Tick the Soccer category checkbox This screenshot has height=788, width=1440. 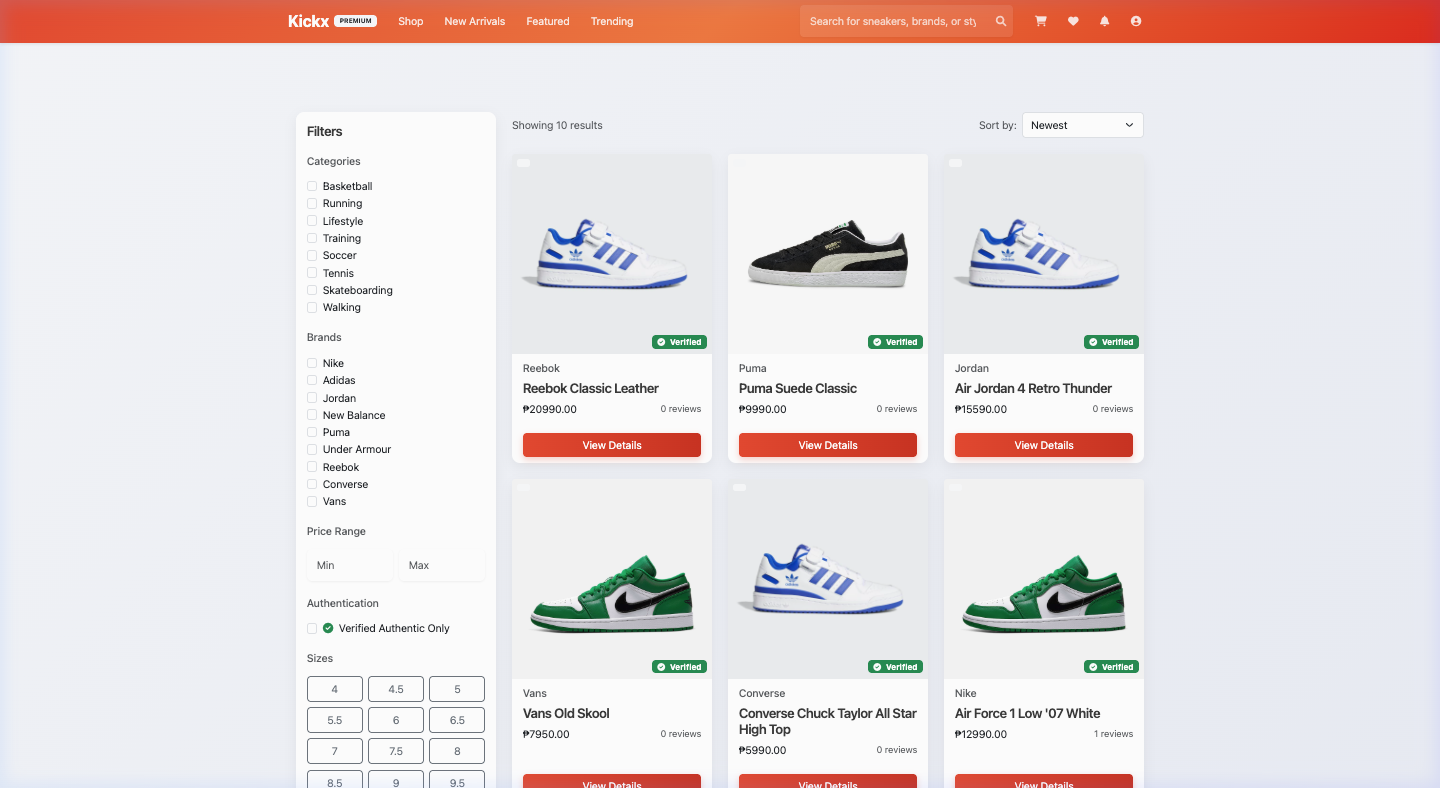(x=312, y=255)
